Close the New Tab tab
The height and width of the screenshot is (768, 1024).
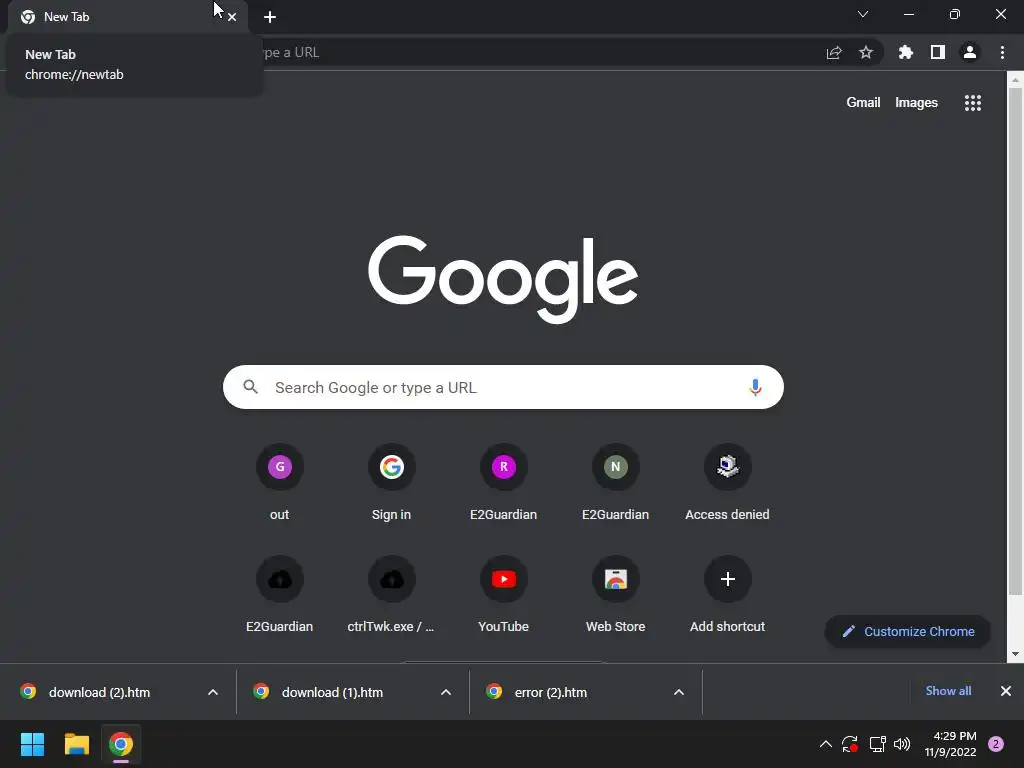pyautogui.click(x=232, y=17)
